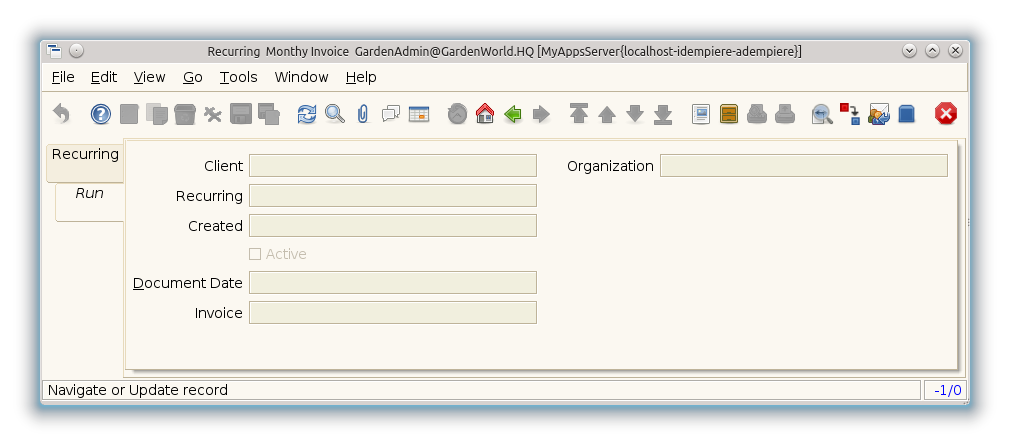Switch to the Run tab

[x=89, y=193]
